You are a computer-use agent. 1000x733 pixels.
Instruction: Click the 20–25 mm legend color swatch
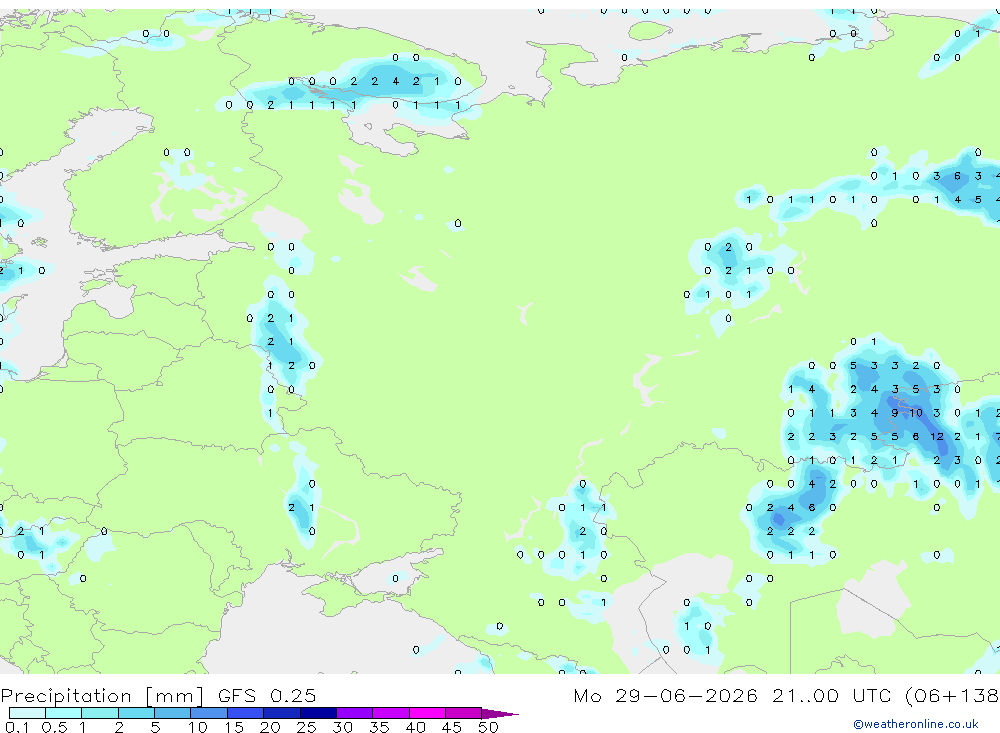point(281,713)
